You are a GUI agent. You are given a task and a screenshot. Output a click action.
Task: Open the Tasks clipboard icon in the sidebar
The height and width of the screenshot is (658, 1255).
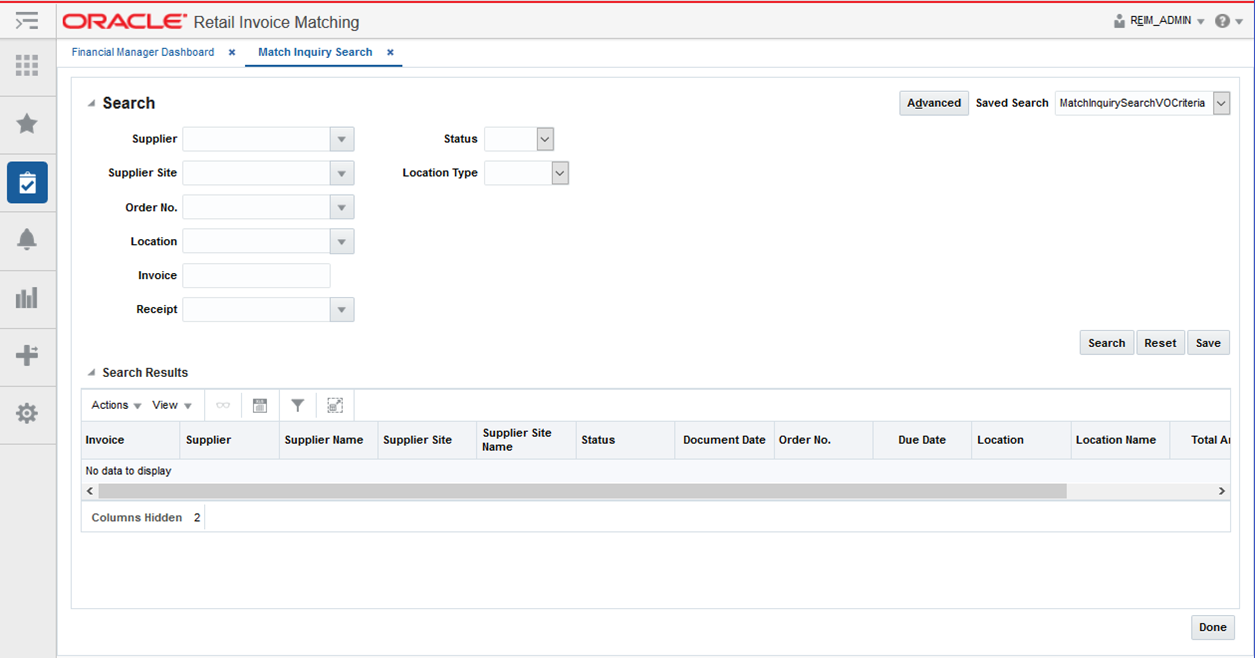(x=27, y=182)
